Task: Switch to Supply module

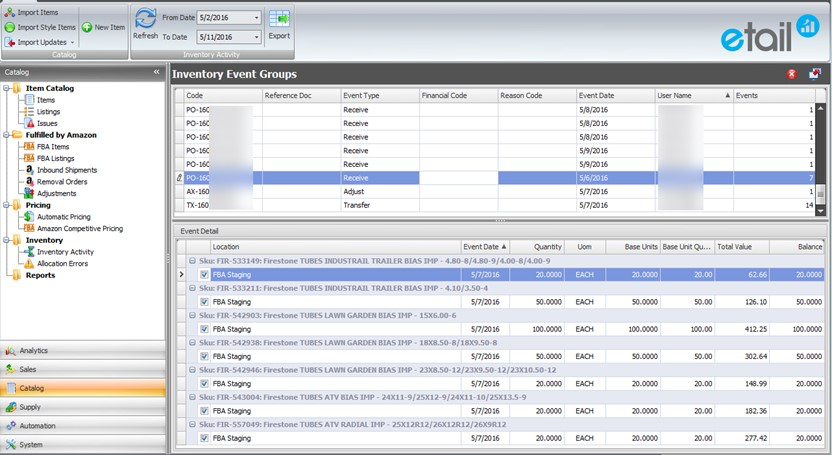Action: pos(83,407)
